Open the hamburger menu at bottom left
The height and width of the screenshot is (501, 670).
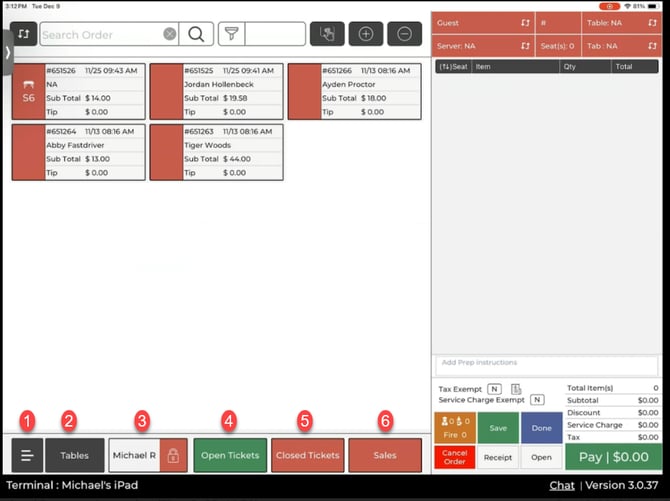(x=27, y=455)
